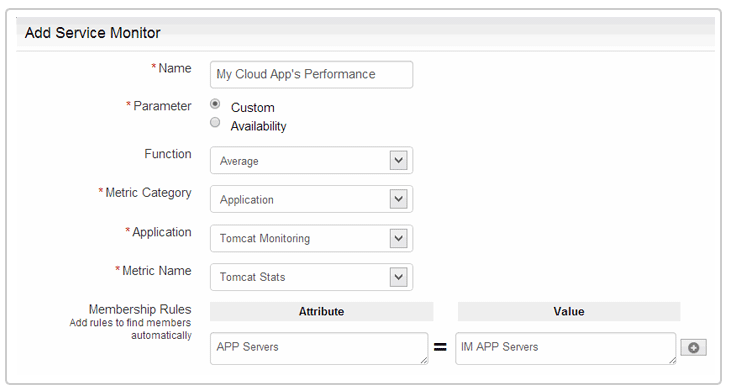
Task: Open the Application dropdown showing Tomcat Monitoring
Action: tap(311, 238)
